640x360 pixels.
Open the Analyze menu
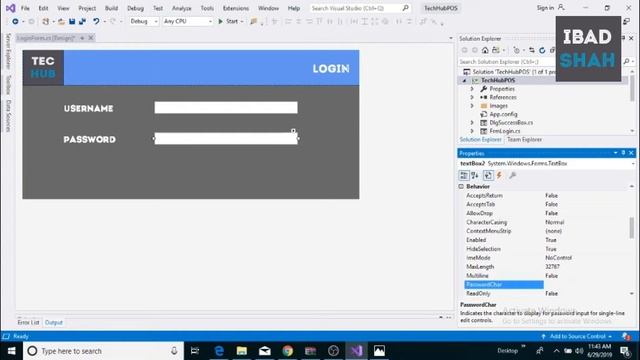tap(181, 8)
